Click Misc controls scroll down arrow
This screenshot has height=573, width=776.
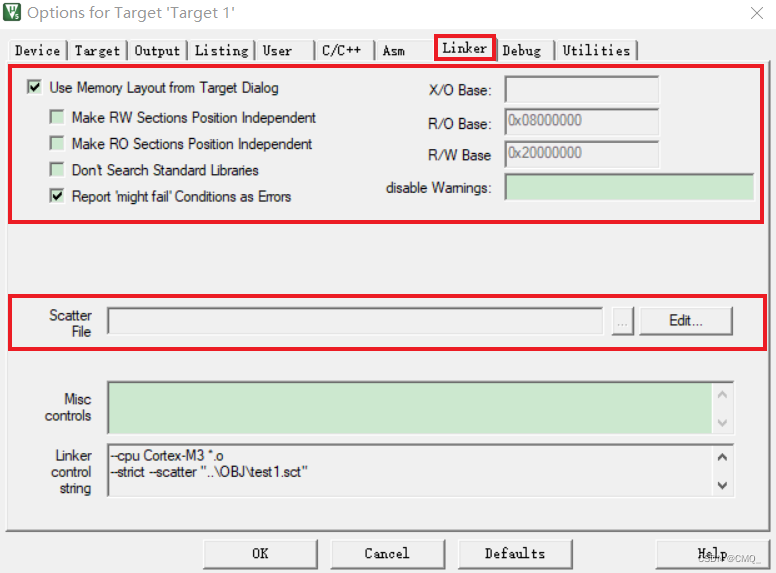(723, 422)
